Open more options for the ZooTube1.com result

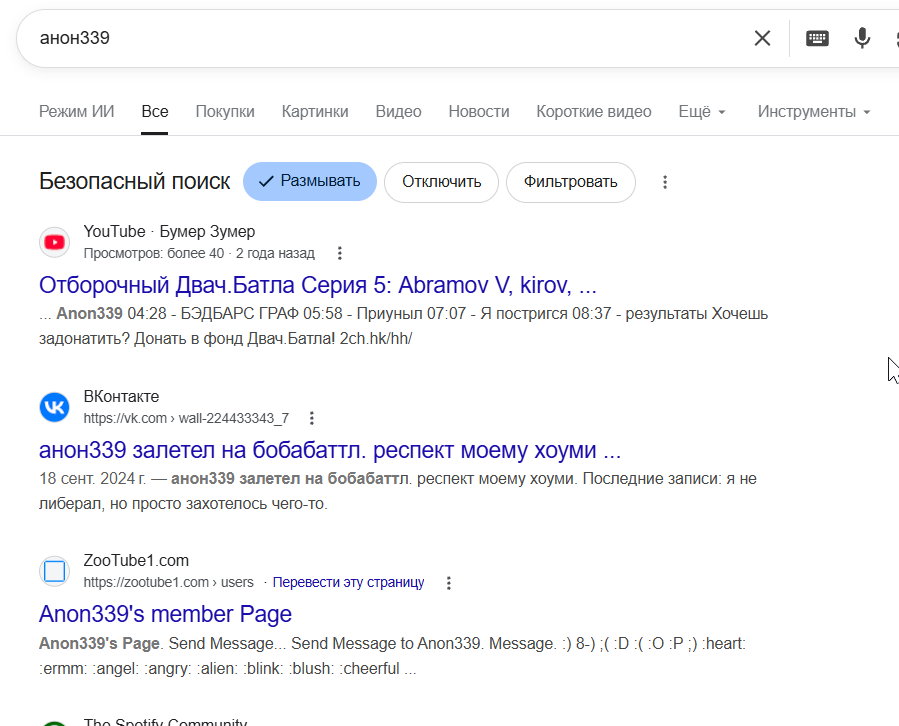tap(449, 583)
